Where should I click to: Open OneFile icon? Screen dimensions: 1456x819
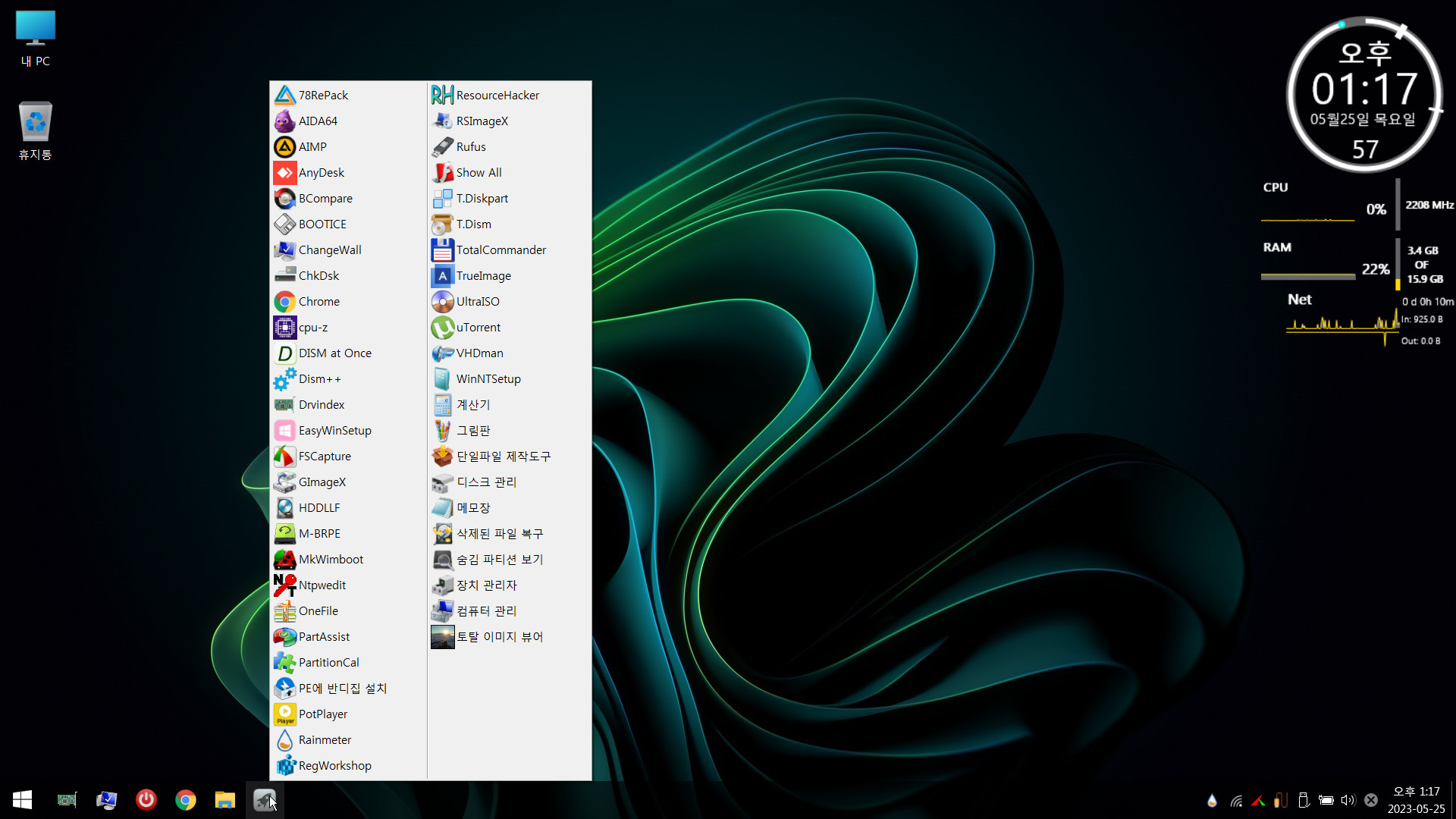284,610
